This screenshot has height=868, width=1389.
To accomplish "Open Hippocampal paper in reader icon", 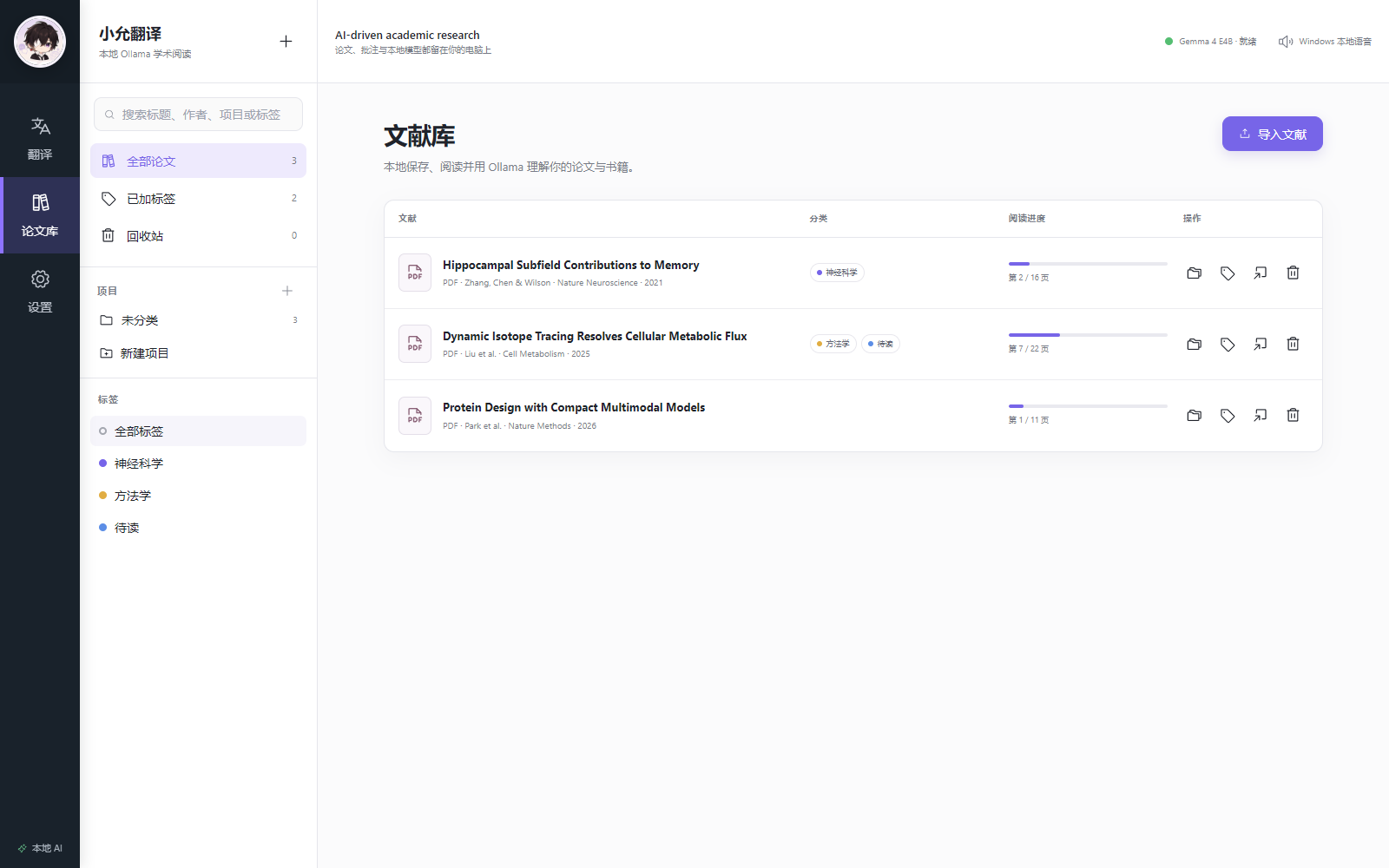I will point(1260,273).
